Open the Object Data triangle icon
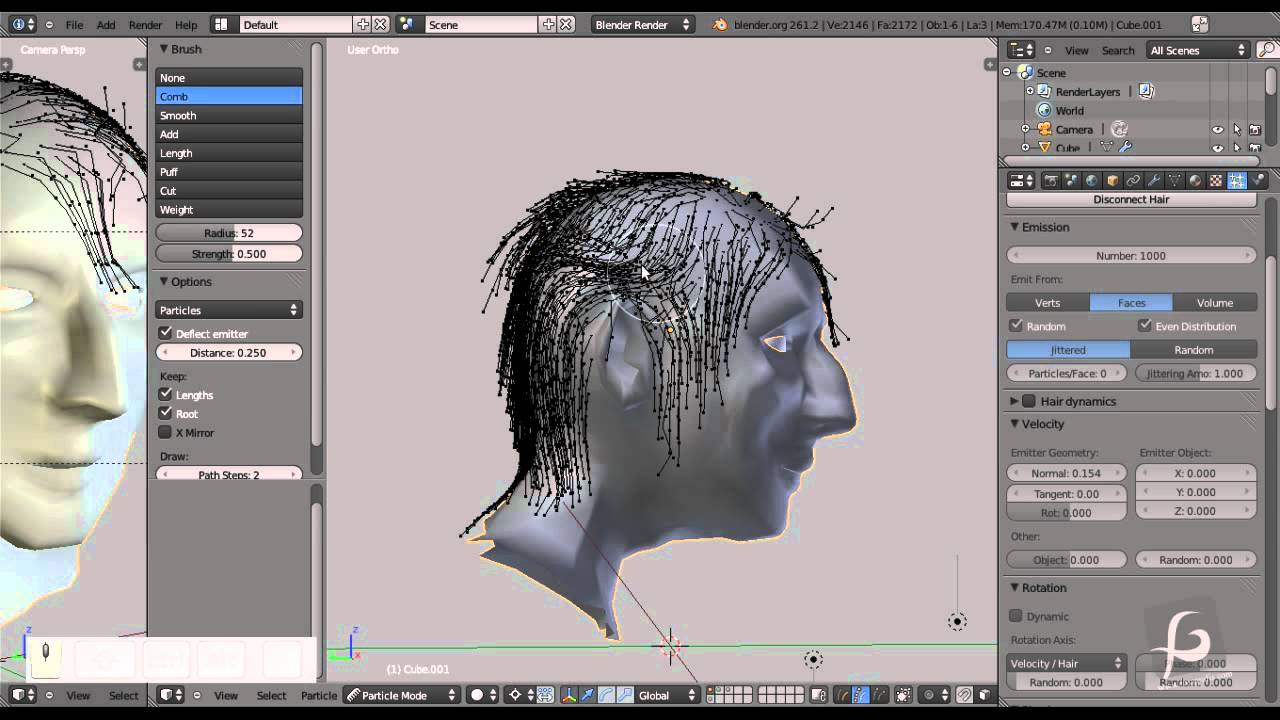 coord(1175,180)
